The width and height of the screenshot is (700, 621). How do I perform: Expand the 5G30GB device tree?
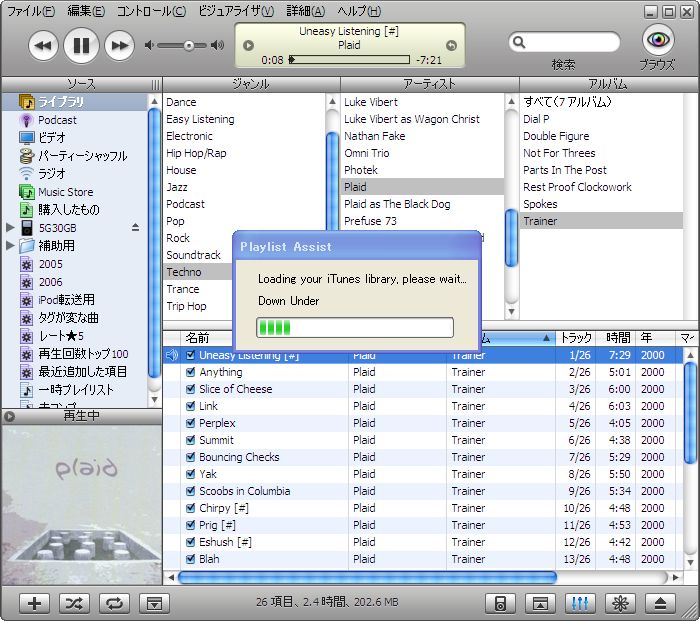coord(10,228)
